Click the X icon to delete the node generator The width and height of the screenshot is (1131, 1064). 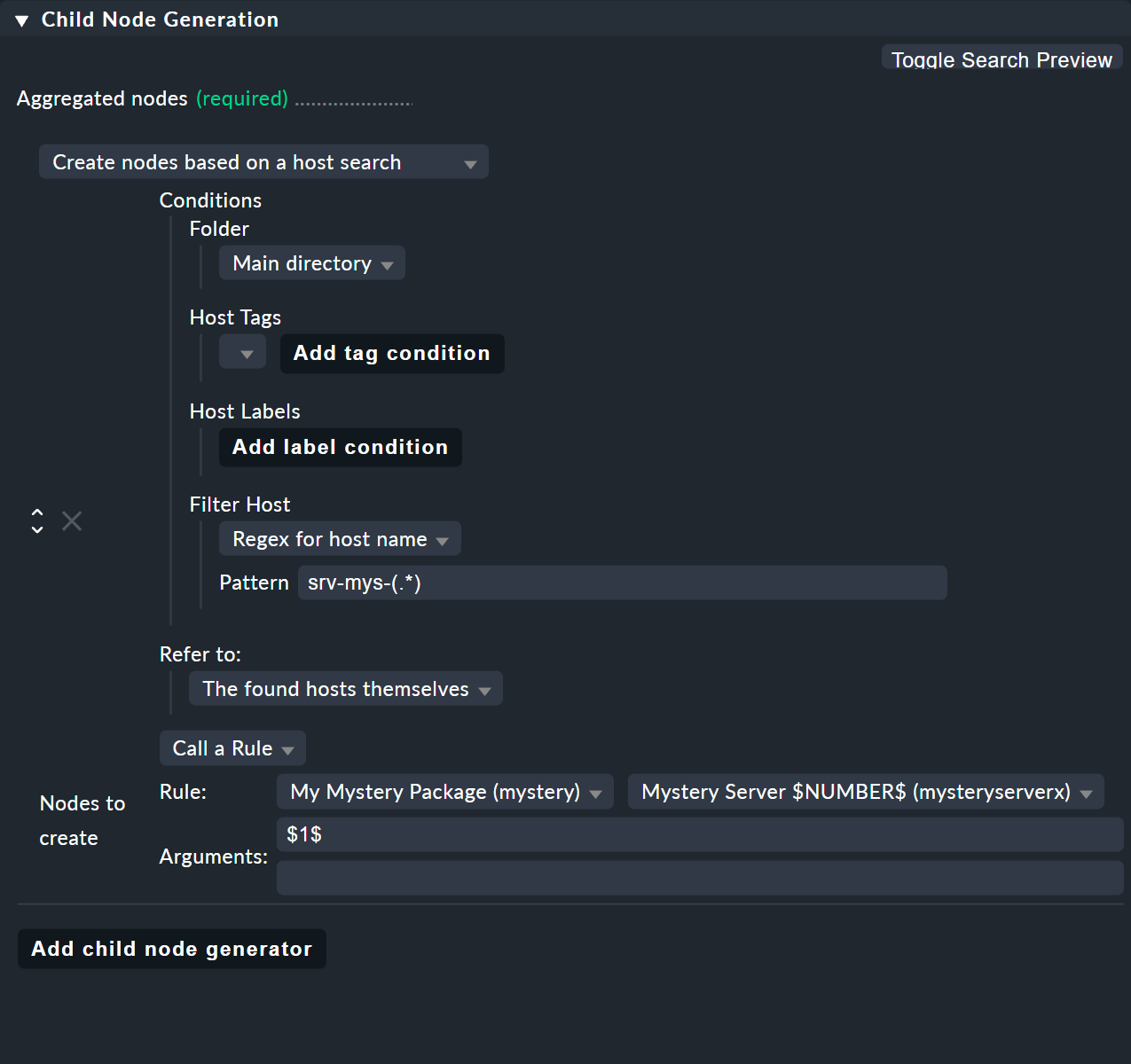71,520
